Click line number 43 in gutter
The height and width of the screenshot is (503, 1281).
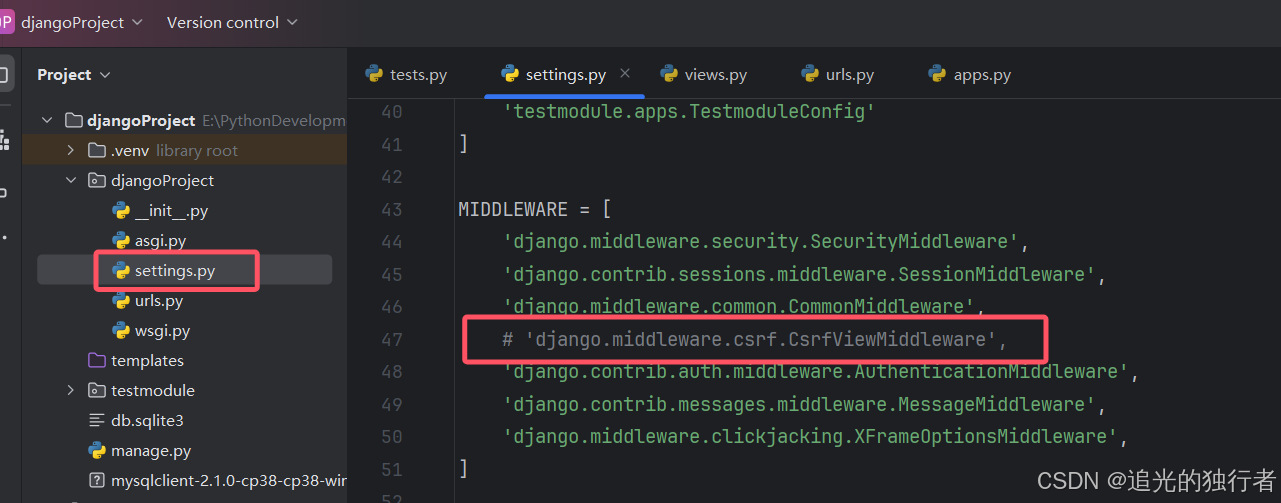tap(392, 210)
